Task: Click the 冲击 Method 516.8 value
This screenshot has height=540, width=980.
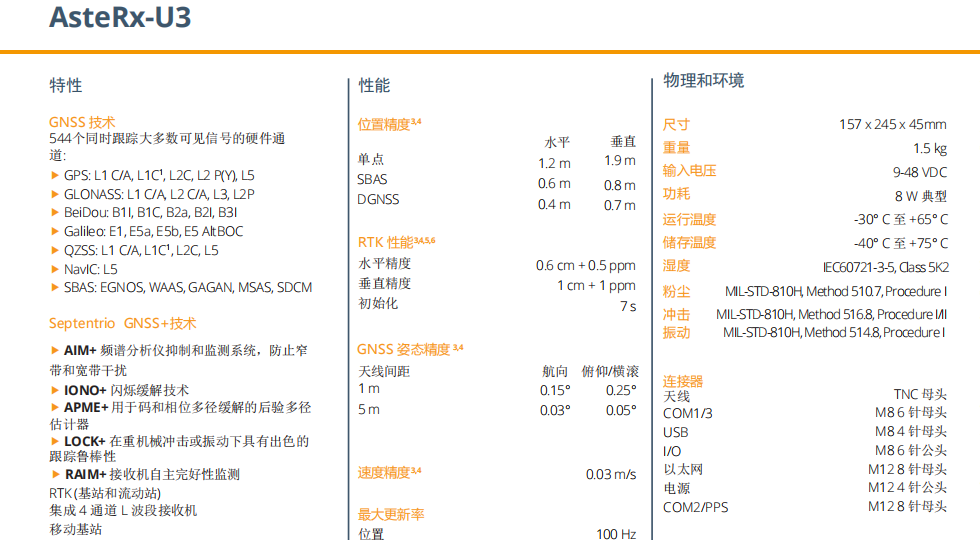Action: point(831,314)
